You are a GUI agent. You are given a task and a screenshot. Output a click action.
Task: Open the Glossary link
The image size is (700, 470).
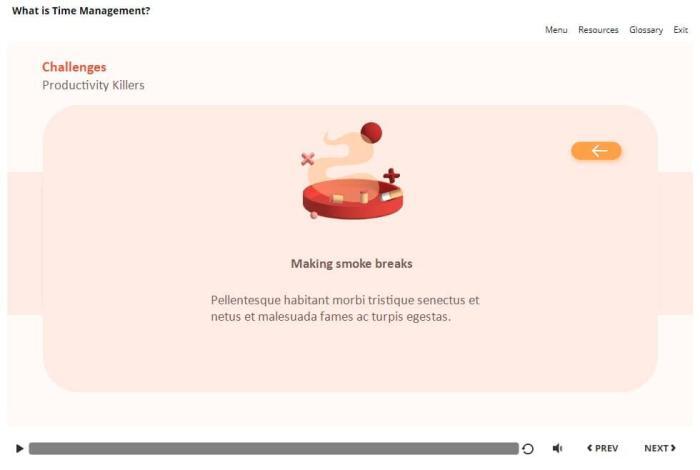click(x=646, y=30)
